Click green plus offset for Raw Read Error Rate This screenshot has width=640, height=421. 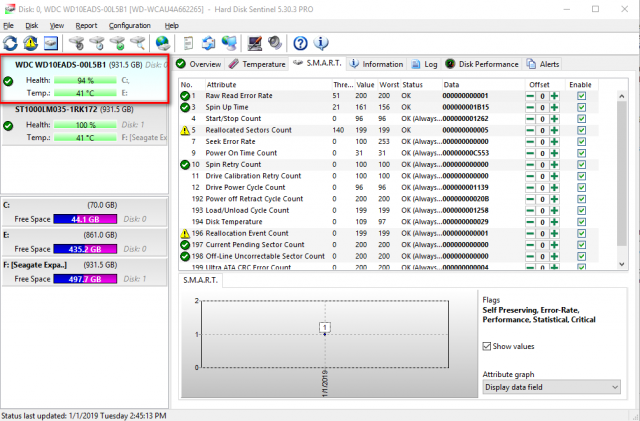coord(553,95)
